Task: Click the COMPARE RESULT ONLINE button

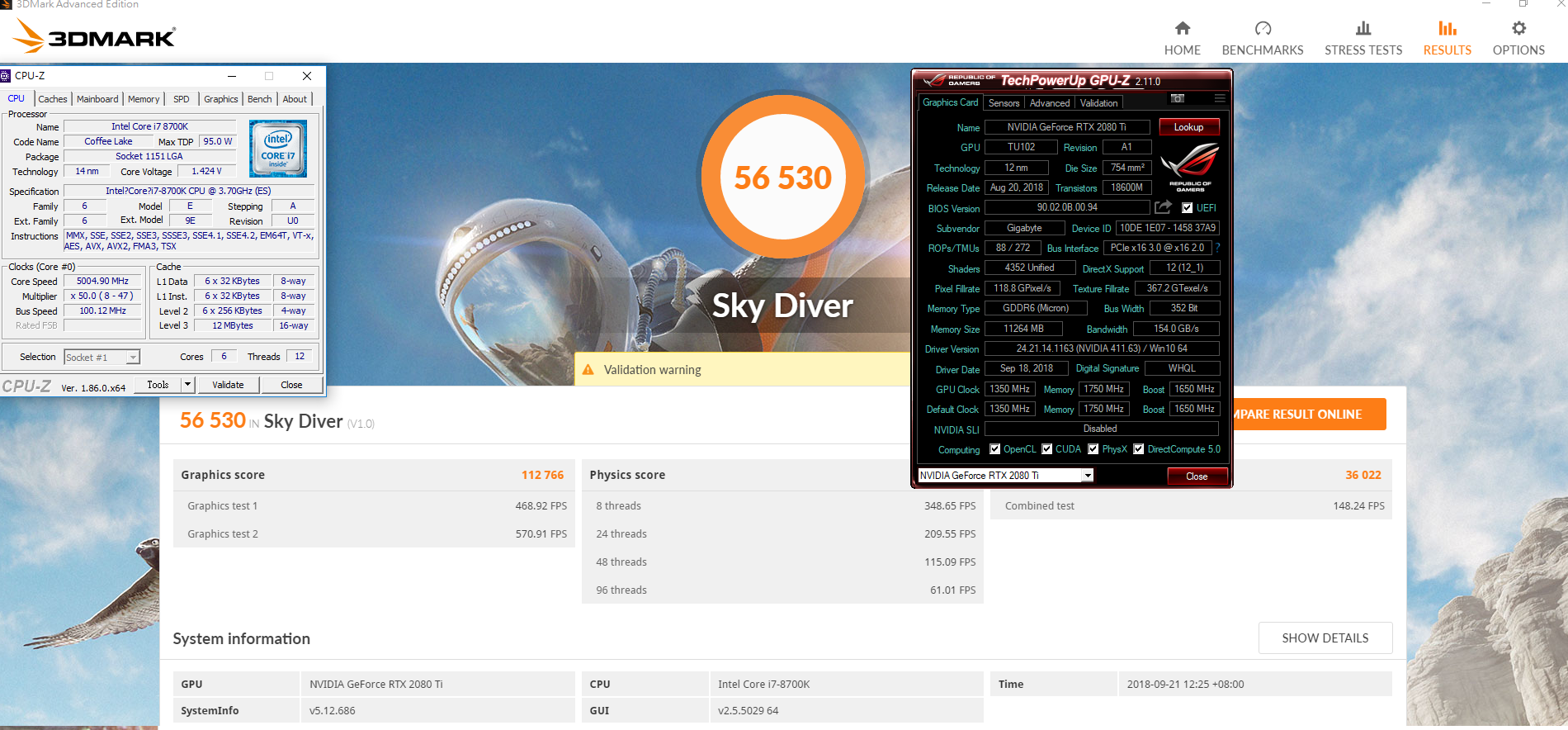Action: pos(1309,415)
